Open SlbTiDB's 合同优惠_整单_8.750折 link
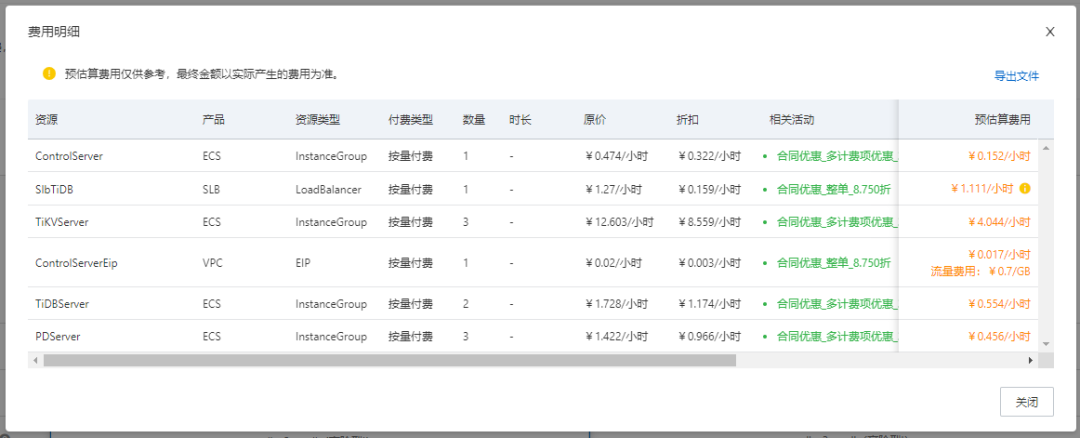Screen dimensions: 1080x438 pos(832,188)
